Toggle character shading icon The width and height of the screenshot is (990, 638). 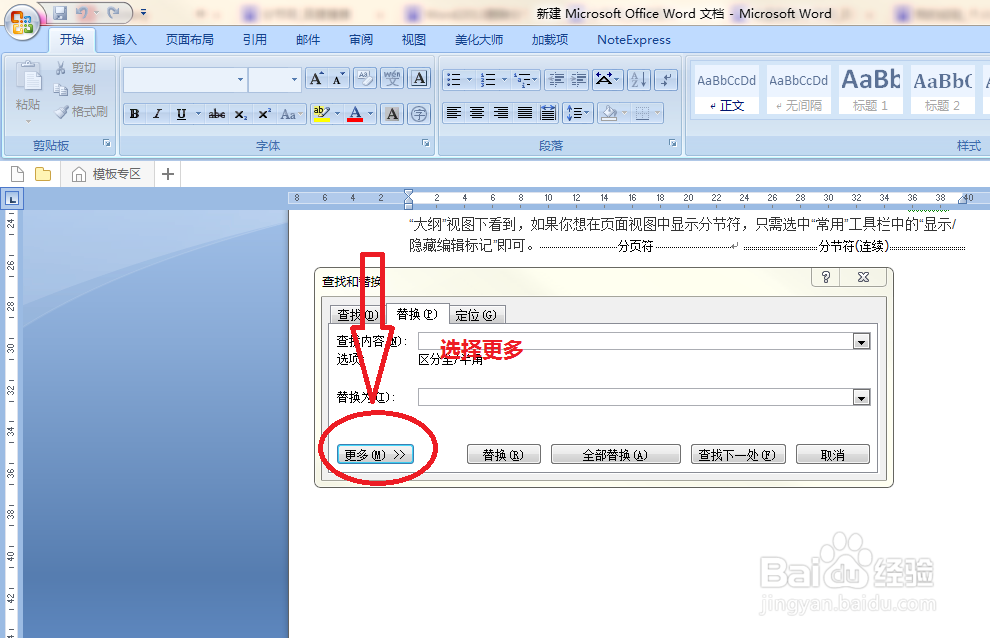392,114
